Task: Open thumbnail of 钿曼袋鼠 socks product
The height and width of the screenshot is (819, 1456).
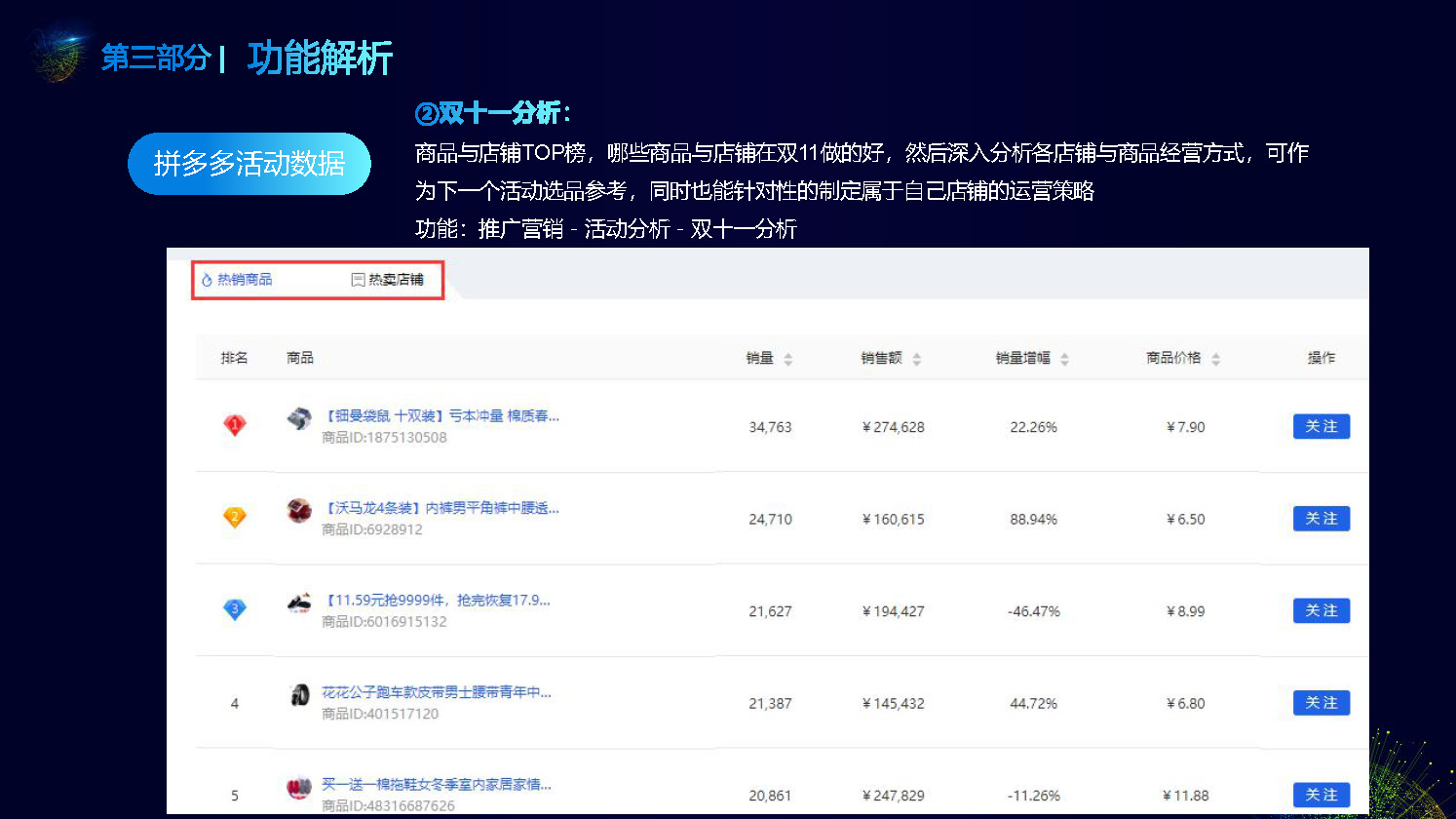Action: [x=299, y=418]
